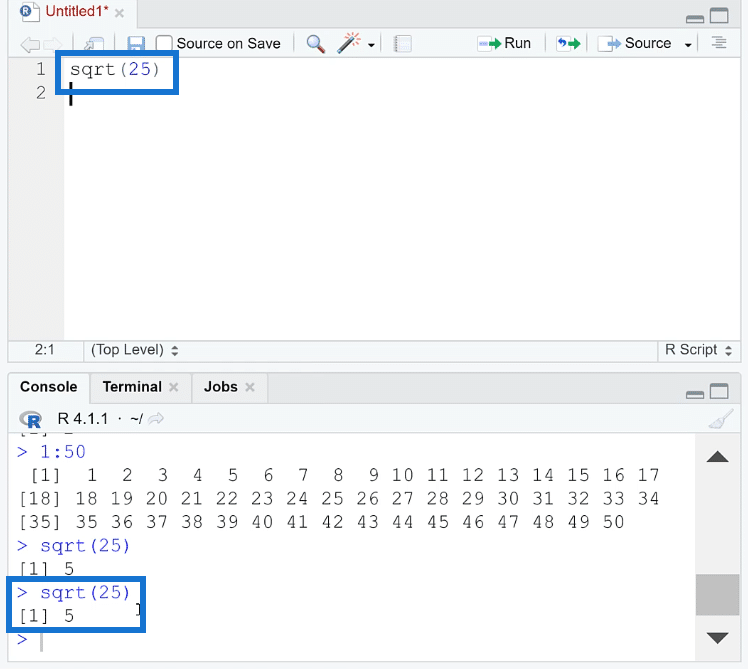The image size is (748, 669).
Task: Enable the Source on Save checkbox
Action: pos(164,43)
